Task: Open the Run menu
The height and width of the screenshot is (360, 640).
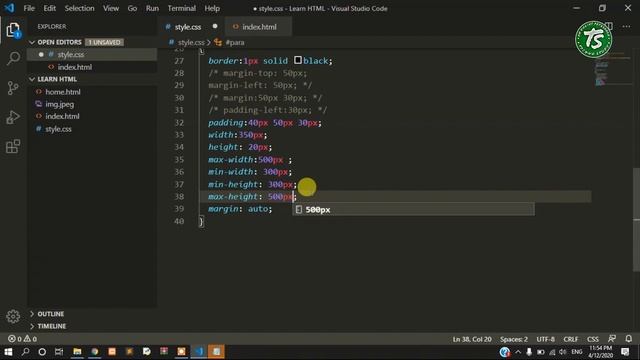Action: point(152,8)
